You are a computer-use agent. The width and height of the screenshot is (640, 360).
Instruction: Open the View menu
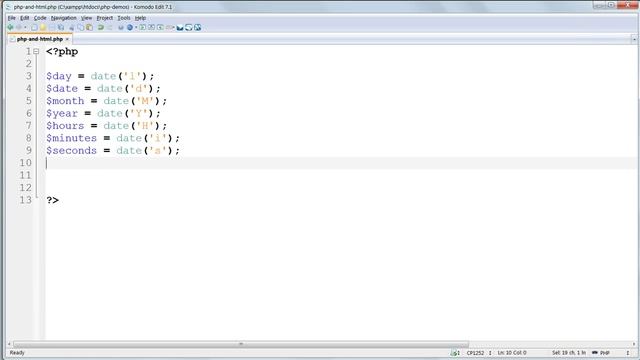point(87,18)
